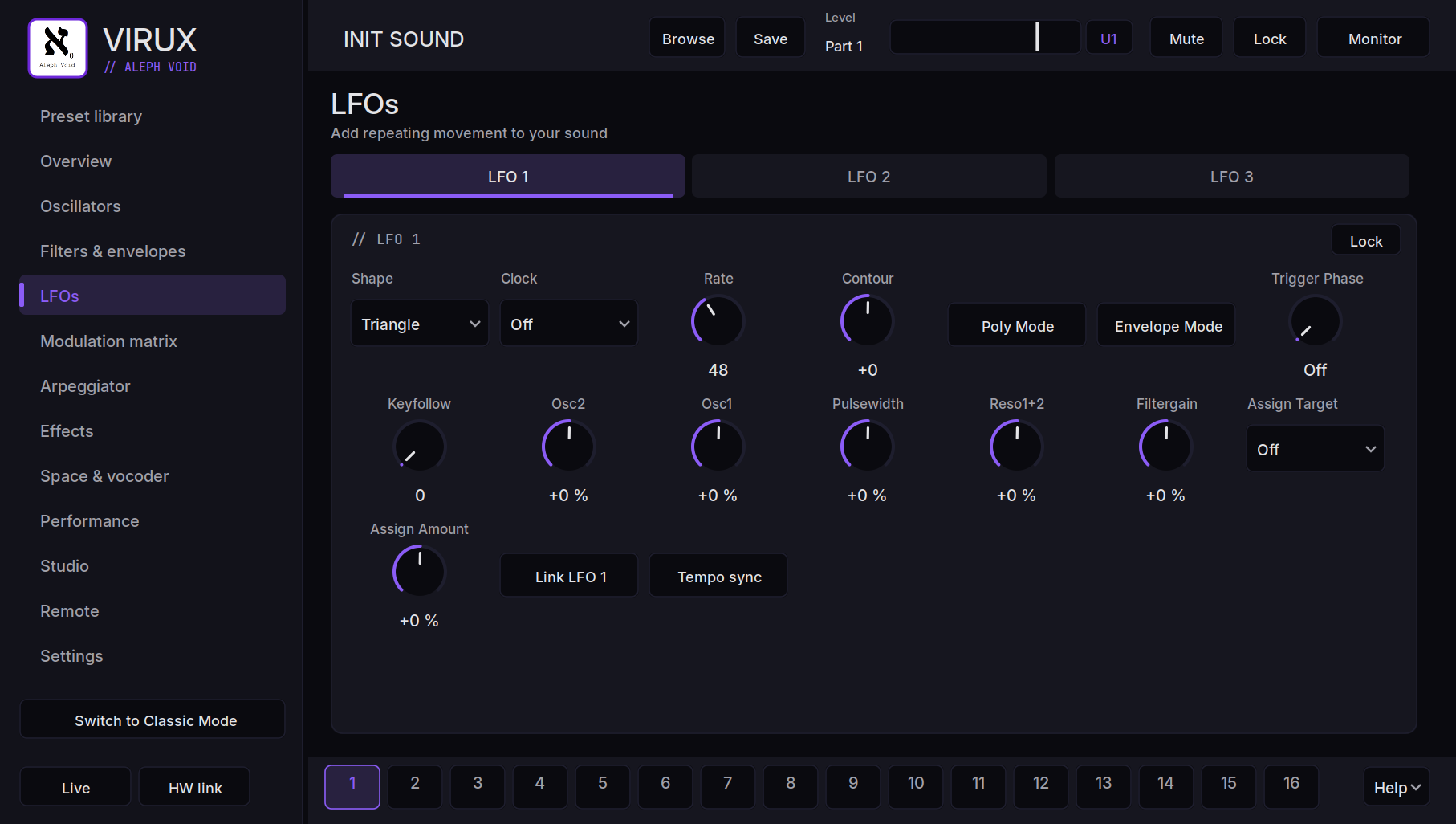This screenshot has width=1456, height=824.
Task: Open the Assign Target dropdown
Action: pyautogui.click(x=1316, y=449)
